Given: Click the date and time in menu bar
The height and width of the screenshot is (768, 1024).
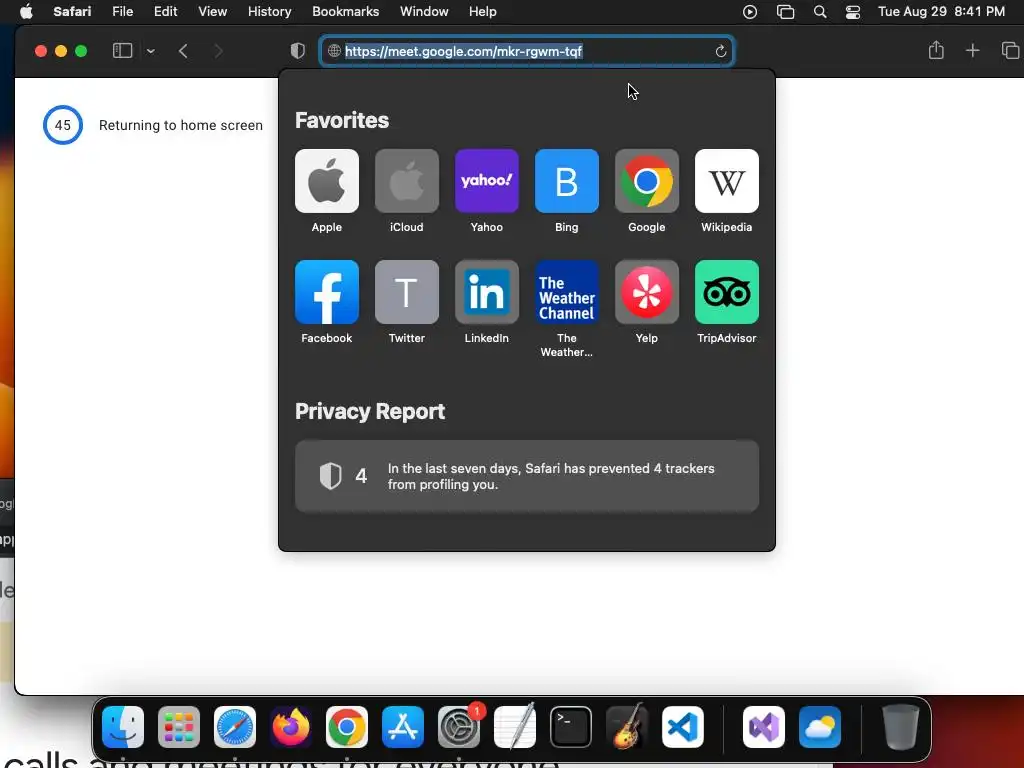Looking at the screenshot, I should (x=941, y=12).
